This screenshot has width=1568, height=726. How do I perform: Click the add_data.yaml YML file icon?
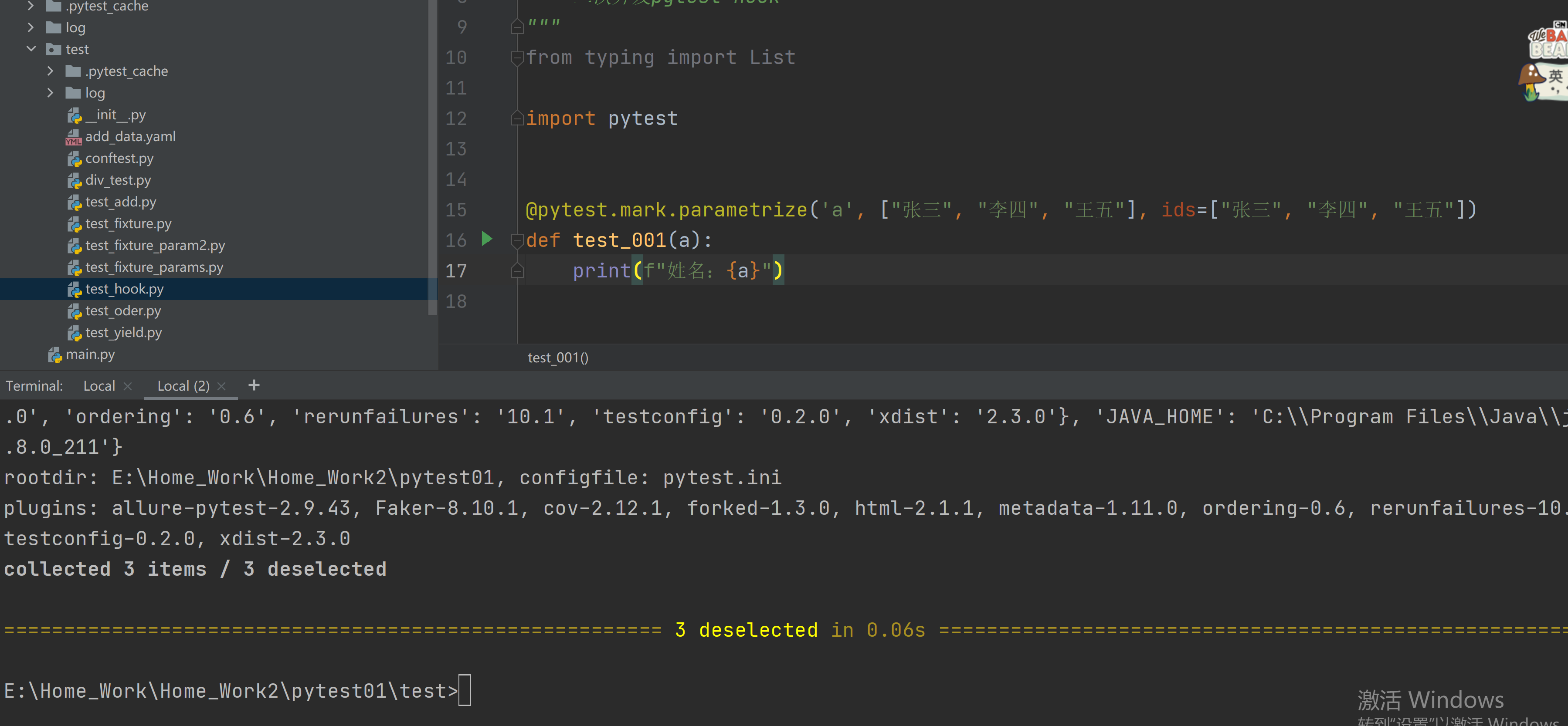click(74, 137)
